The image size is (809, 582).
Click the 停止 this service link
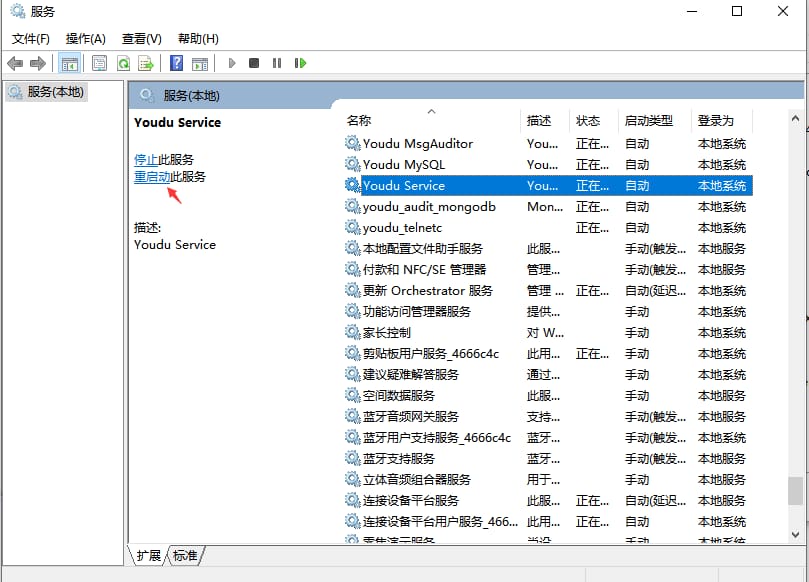point(146,159)
